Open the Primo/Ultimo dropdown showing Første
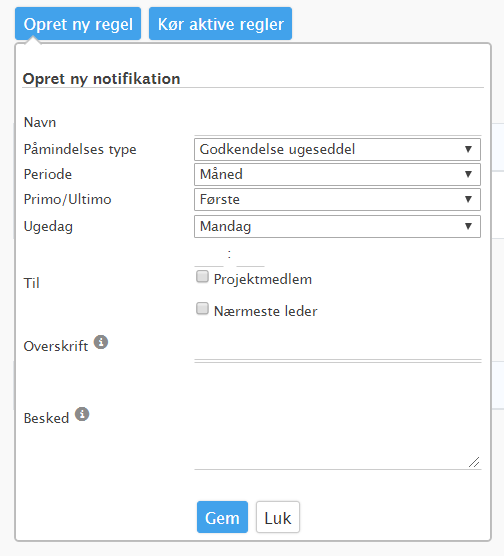 pos(337,200)
